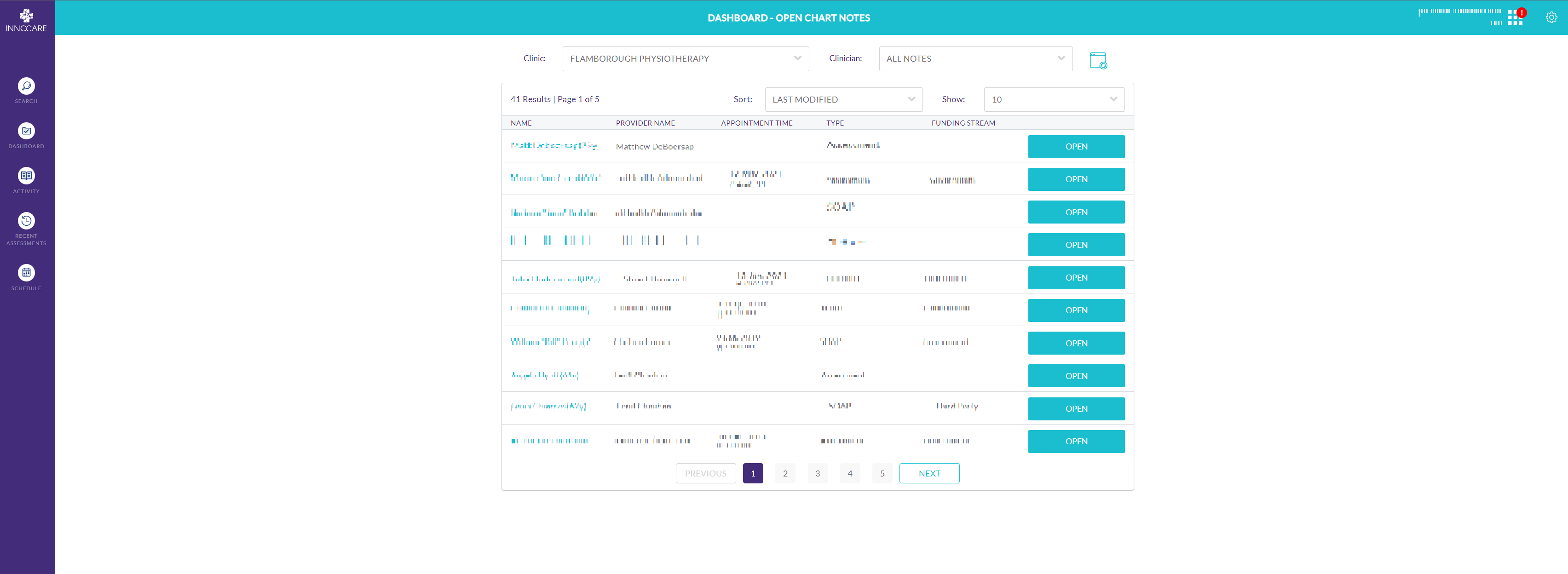Click the NAME column header

pyautogui.click(x=521, y=123)
